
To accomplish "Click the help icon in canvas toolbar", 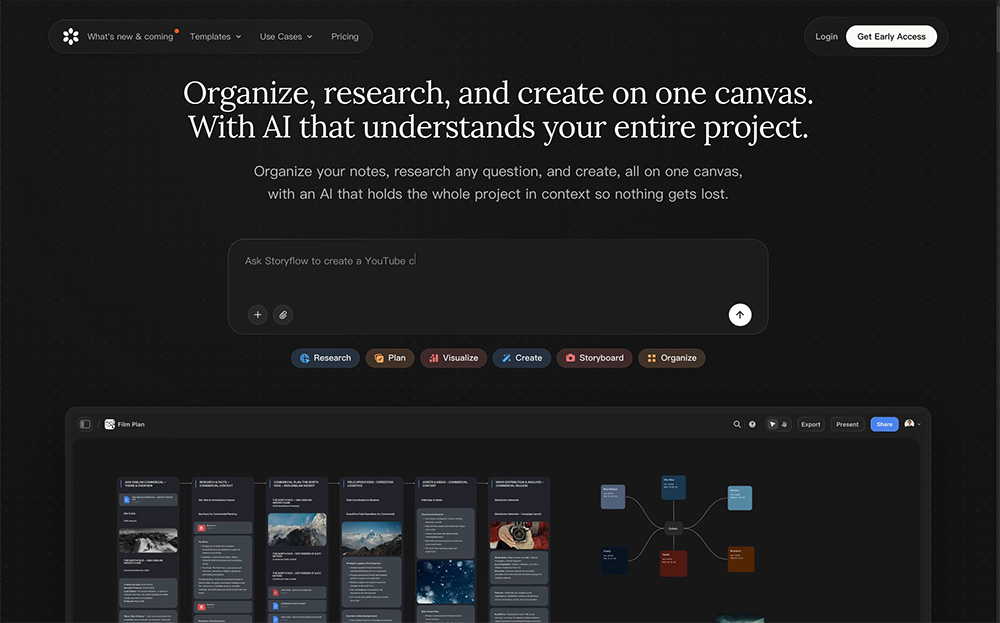I will 752,424.
